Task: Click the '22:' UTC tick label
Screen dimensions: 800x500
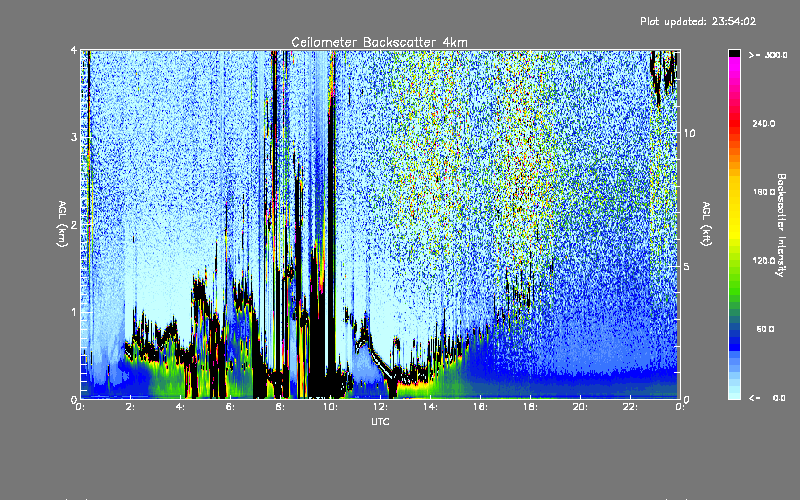Action: [630, 407]
